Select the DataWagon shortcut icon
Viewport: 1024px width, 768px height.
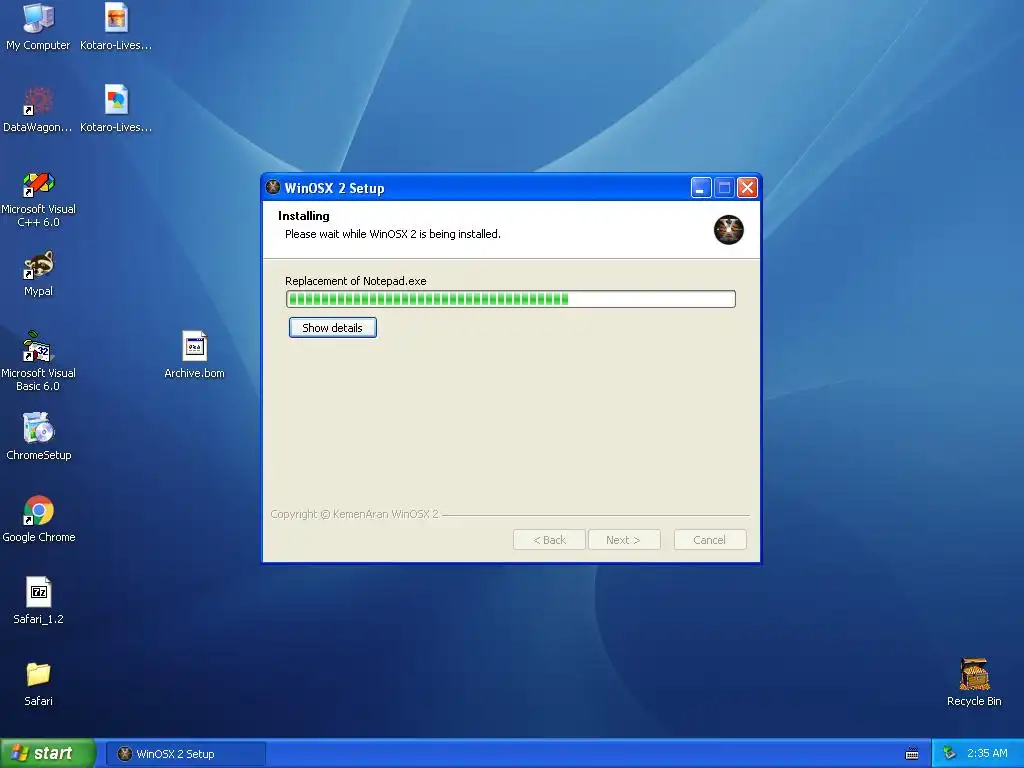pyautogui.click(x=38, y=101)
